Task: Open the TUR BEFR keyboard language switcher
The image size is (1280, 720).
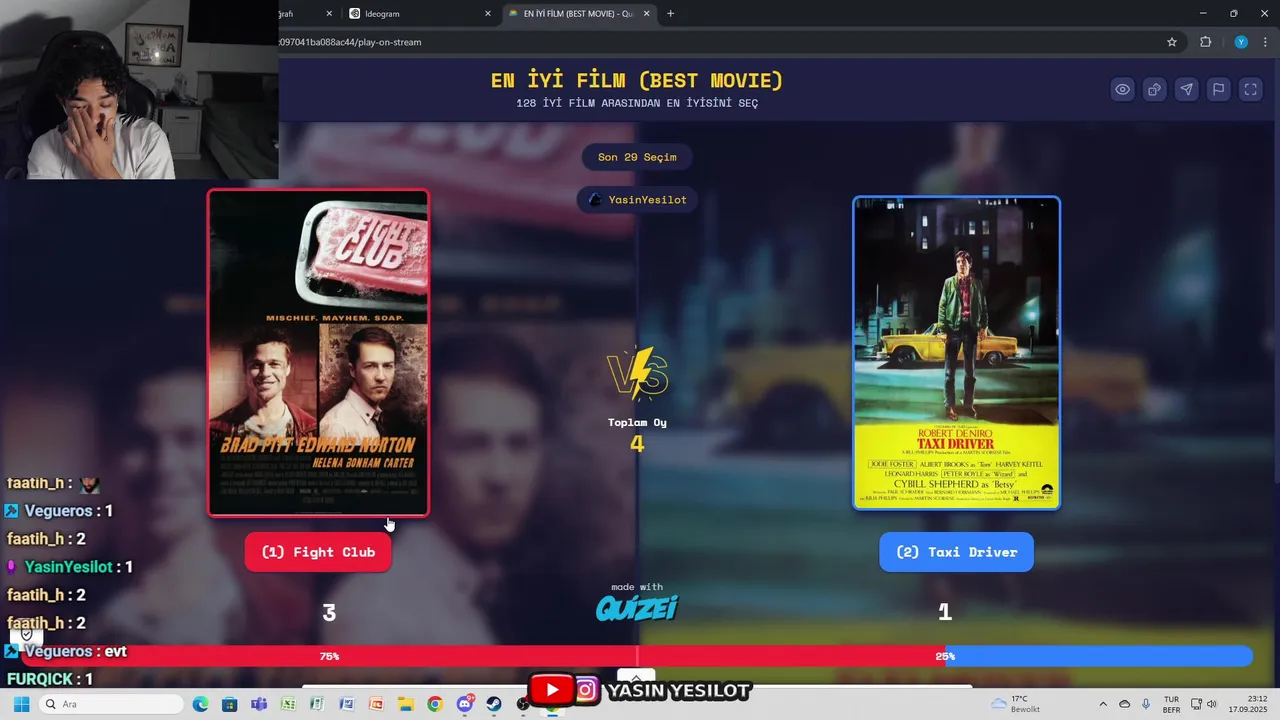Action: (1171, 704)
